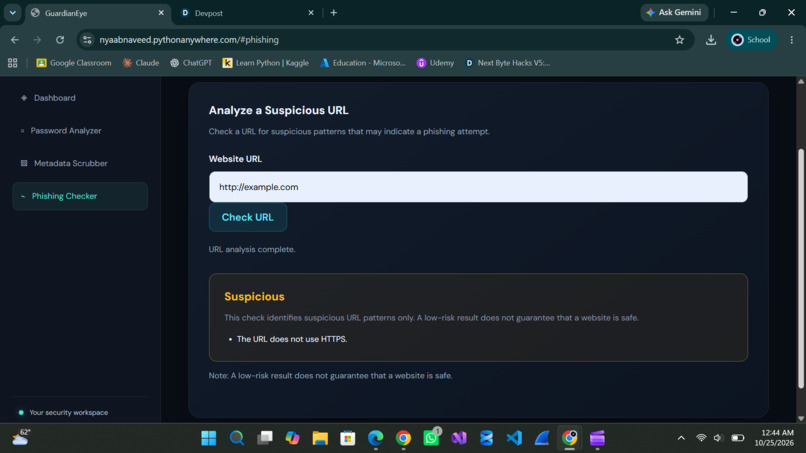Open Next Byte Hacks V5 bookmark

[507, 63]
